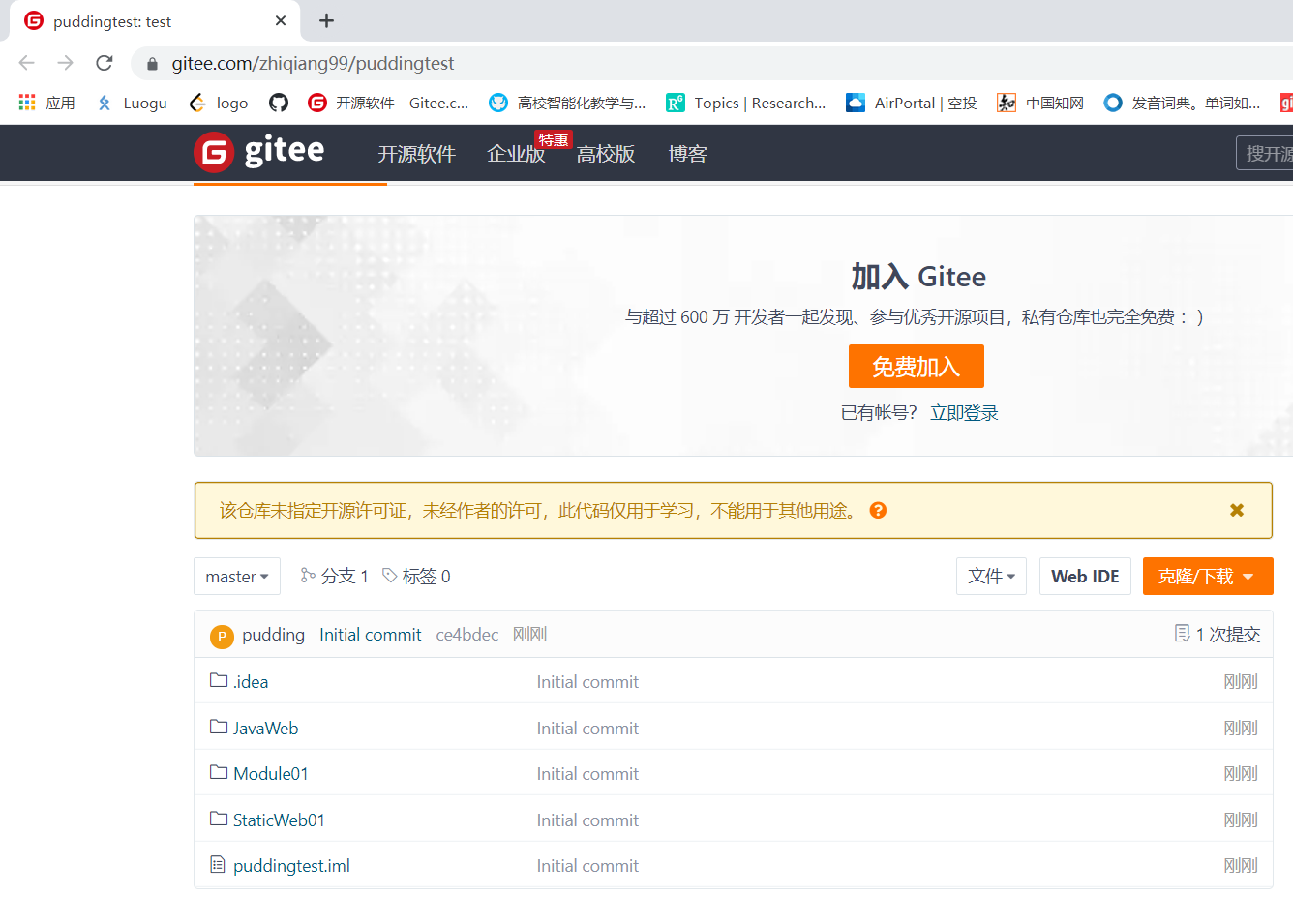Click Initial commit message for StaticWeb01
This screenshot has height=924, width=1293.
pos(587,820)
